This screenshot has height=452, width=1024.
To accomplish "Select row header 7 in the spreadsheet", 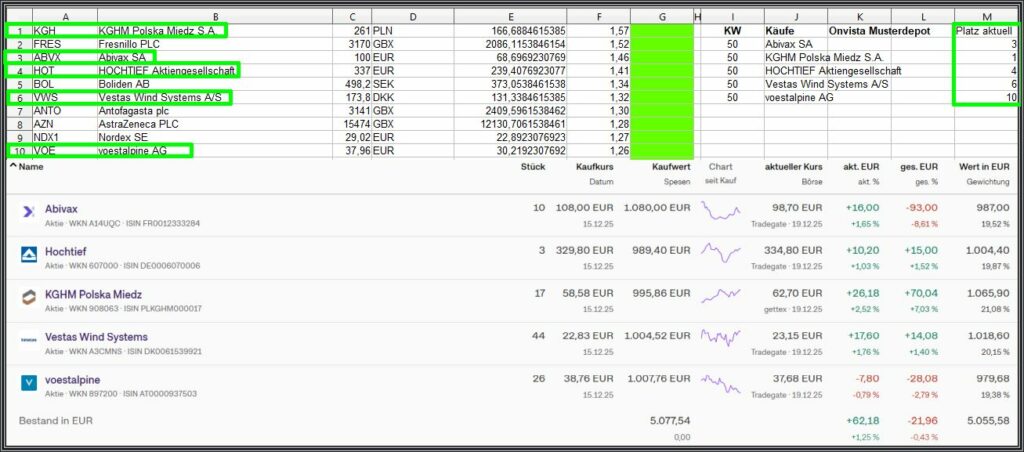I will pyautogui.click(x=19, y=110).
